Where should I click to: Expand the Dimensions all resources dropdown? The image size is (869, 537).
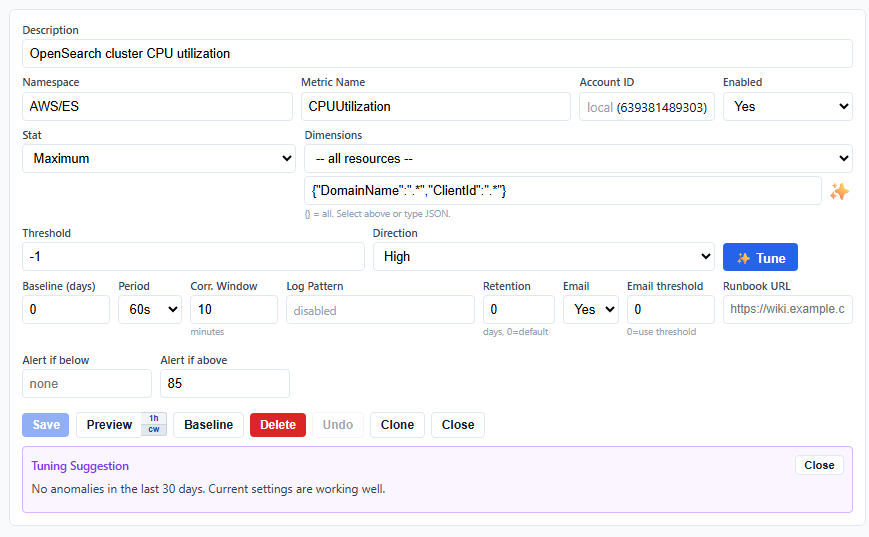click(x=578, y=158)
